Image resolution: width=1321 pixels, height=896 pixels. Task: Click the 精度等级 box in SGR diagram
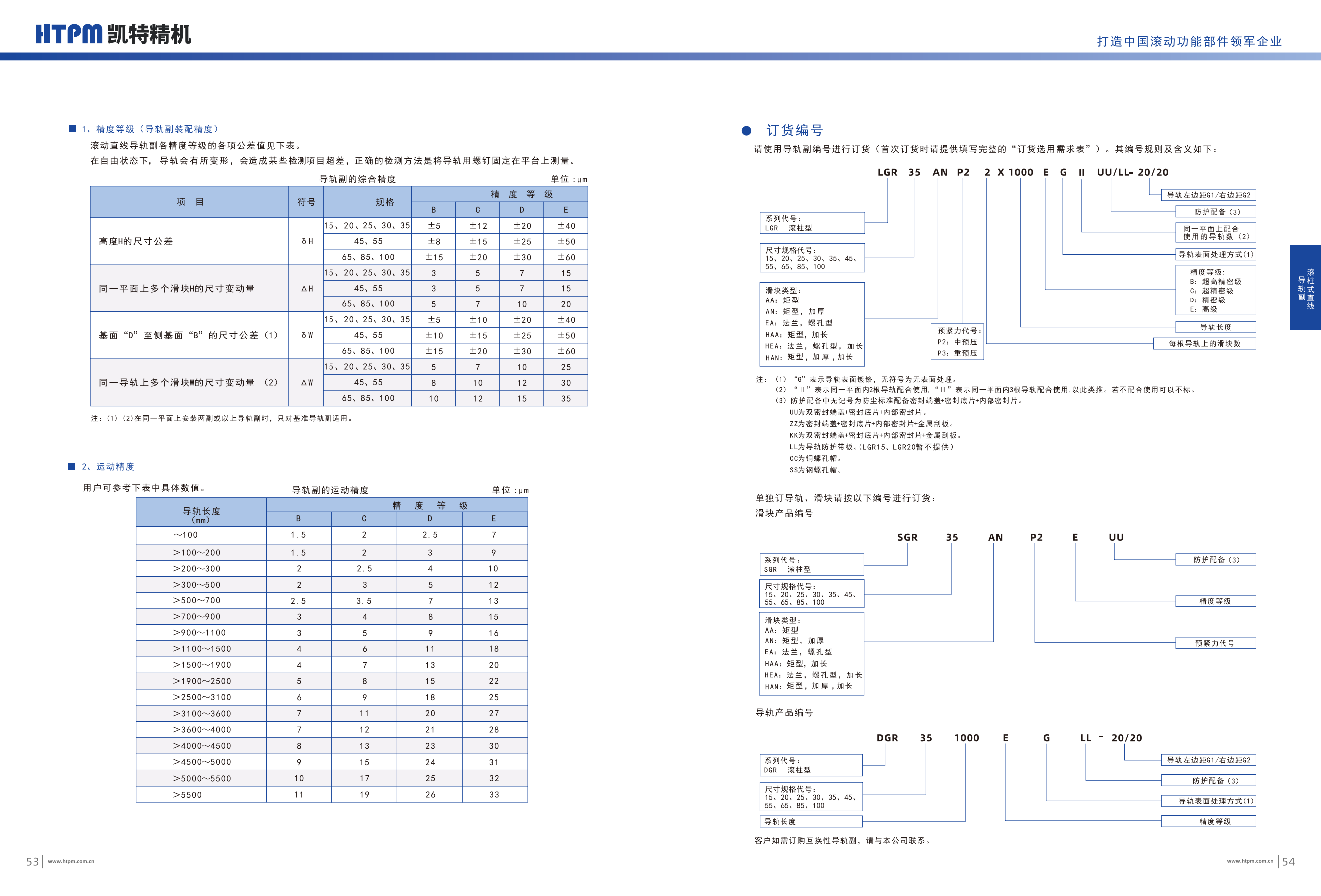click(1215, 601)
